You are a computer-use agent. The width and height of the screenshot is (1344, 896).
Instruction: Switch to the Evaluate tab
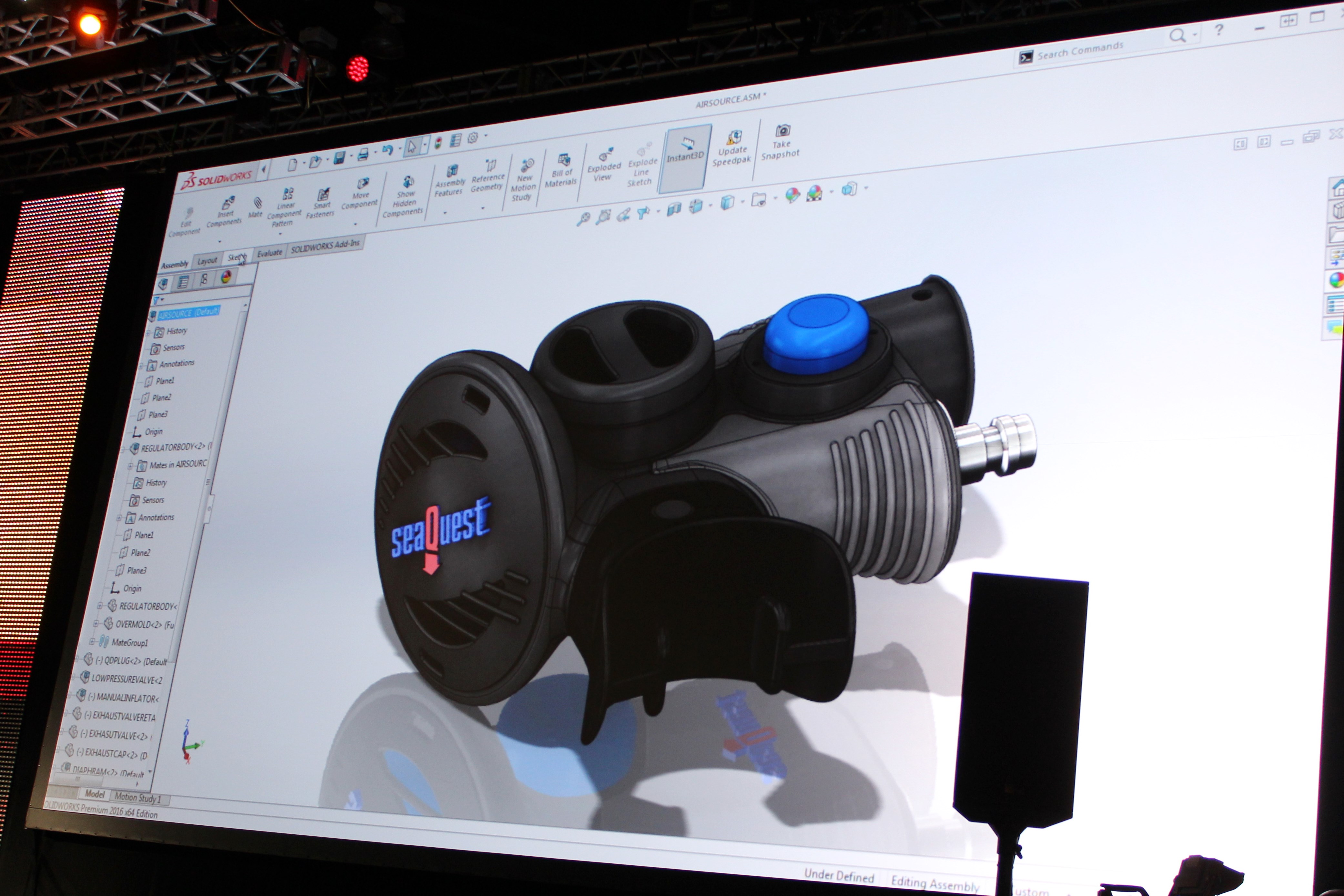click(270, 253)
